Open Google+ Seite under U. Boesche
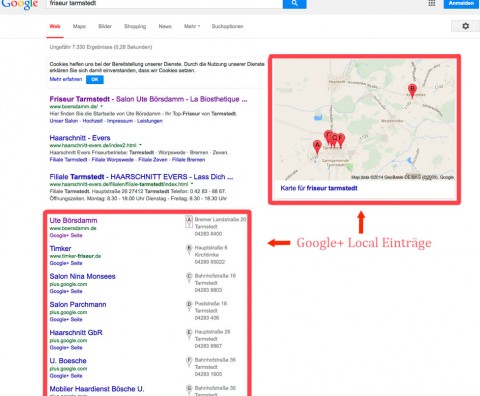This screenshot has height=396, width=480. point(66,376)
